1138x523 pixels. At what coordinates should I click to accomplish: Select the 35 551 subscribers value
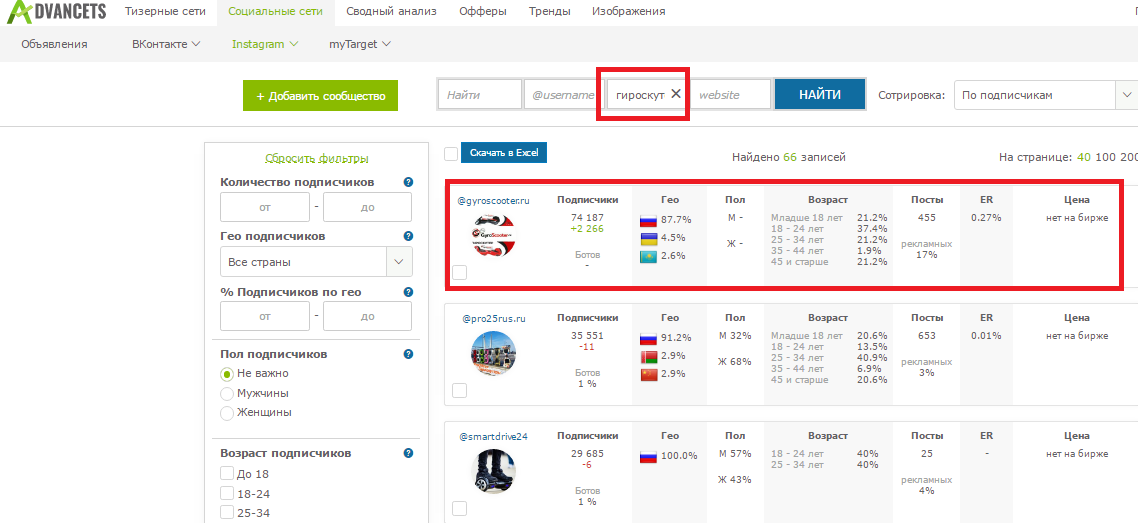587,336
